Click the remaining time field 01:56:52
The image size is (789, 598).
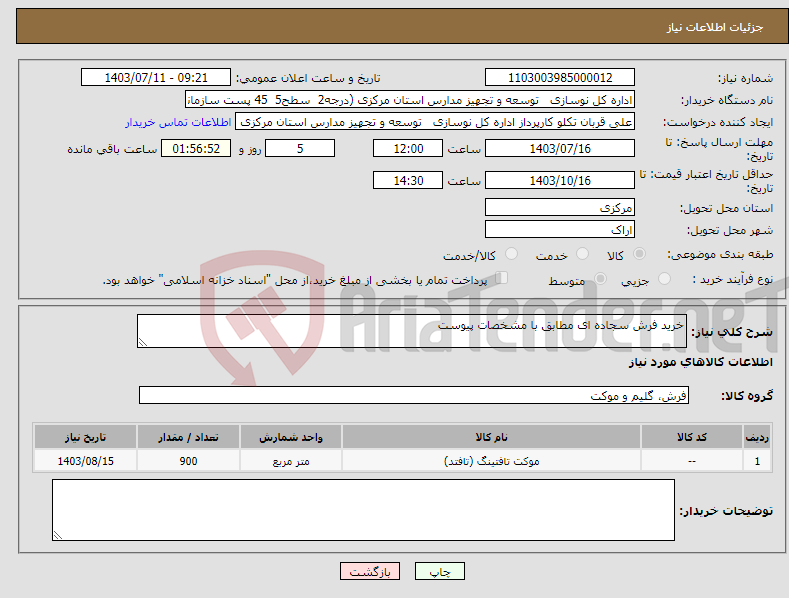point(196,148)
